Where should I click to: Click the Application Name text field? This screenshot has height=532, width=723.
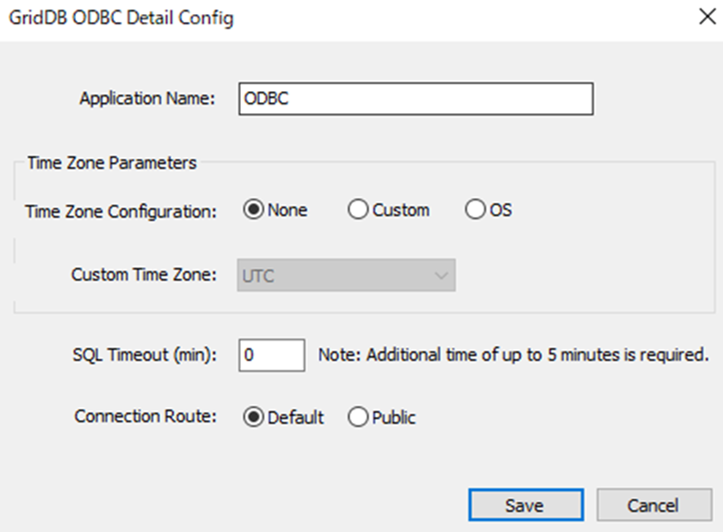[x=416, y=99]
